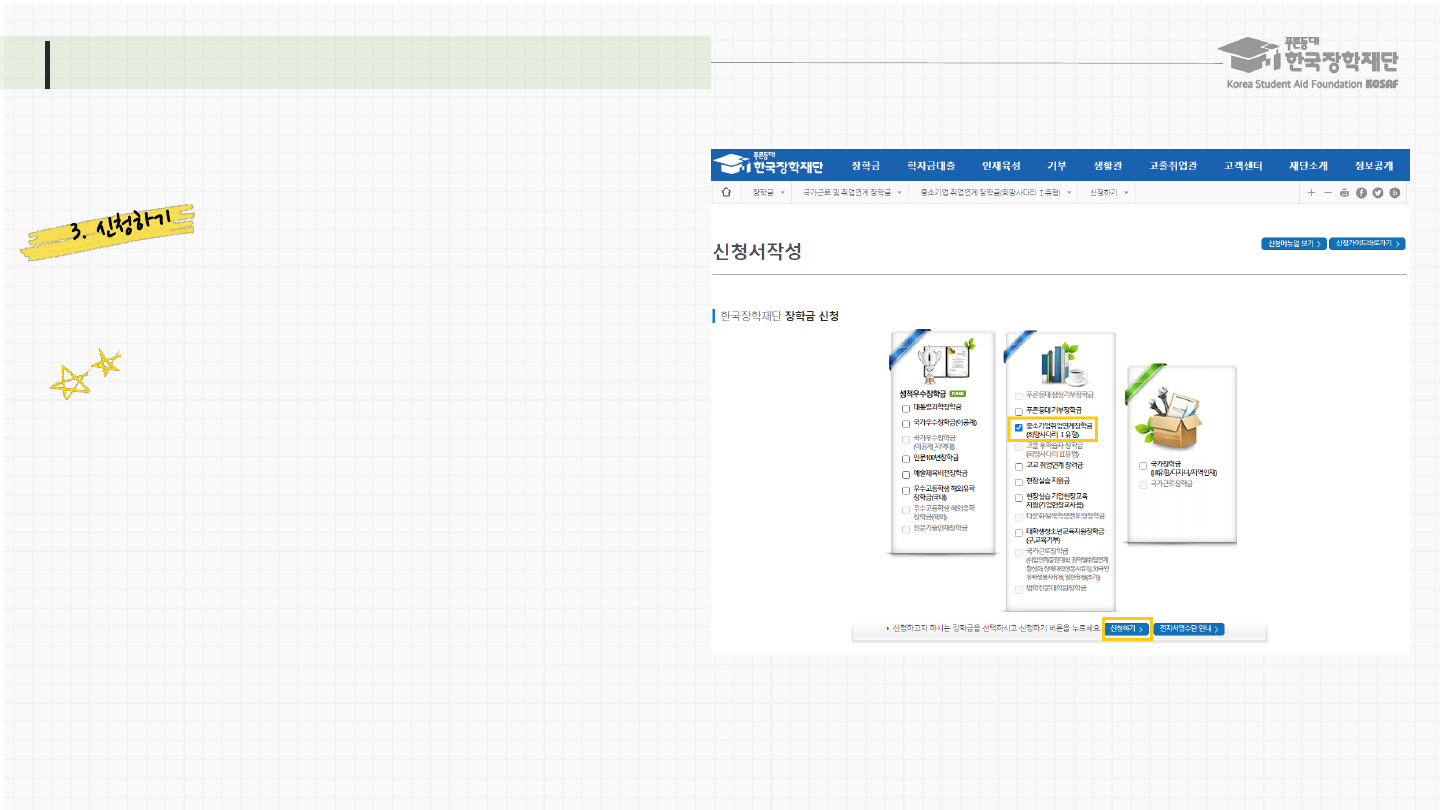
Task: Click the 신청하기 button below the cards
Action: 1127,629
